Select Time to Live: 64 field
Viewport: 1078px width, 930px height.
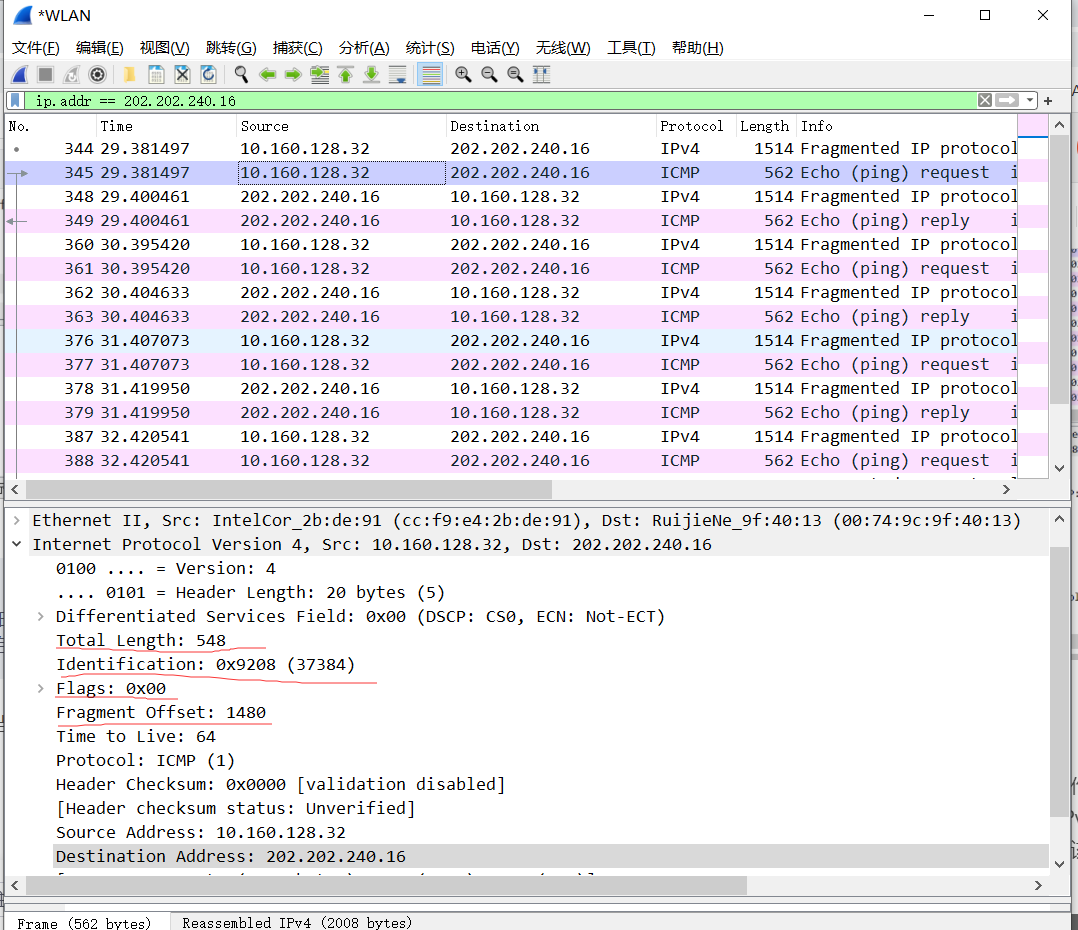click(136, 737)
